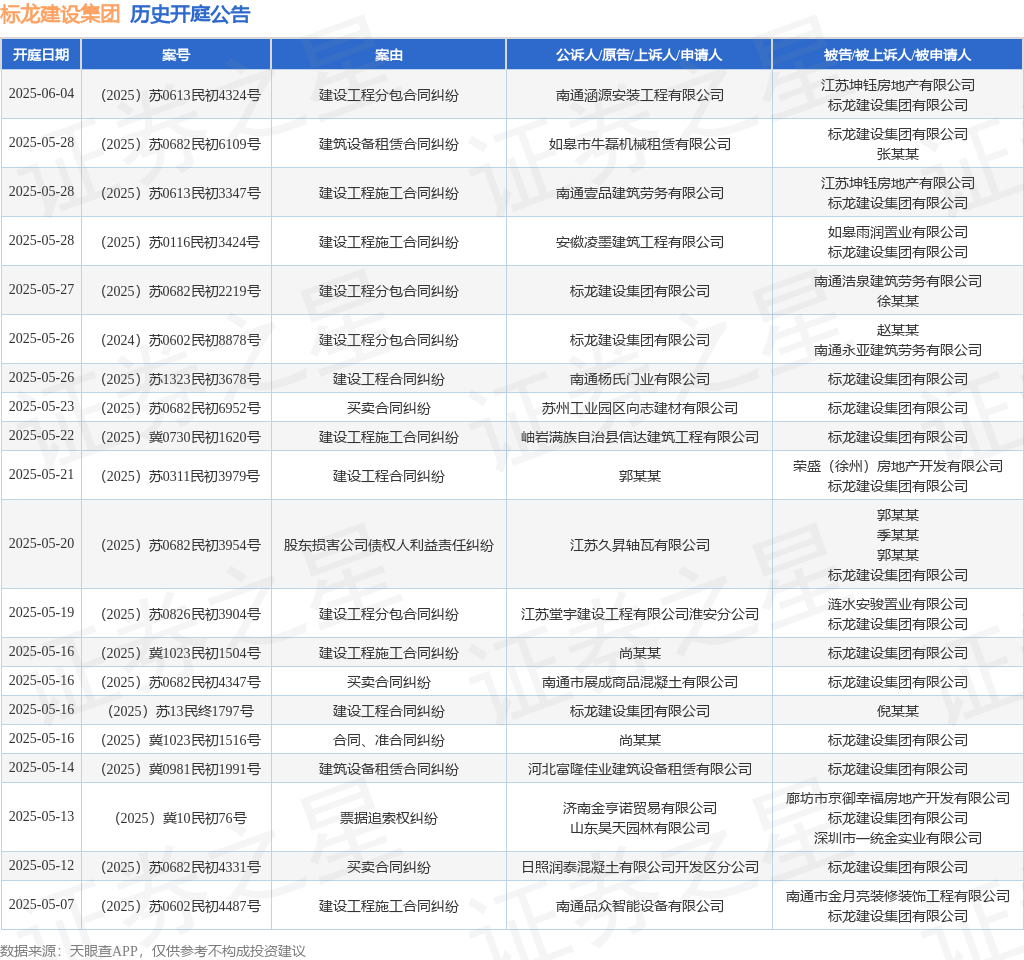Click plaintiff 如皋市牛磊机械租赁有限公司
Screen dimensions: 1024x960
point(639,144)
